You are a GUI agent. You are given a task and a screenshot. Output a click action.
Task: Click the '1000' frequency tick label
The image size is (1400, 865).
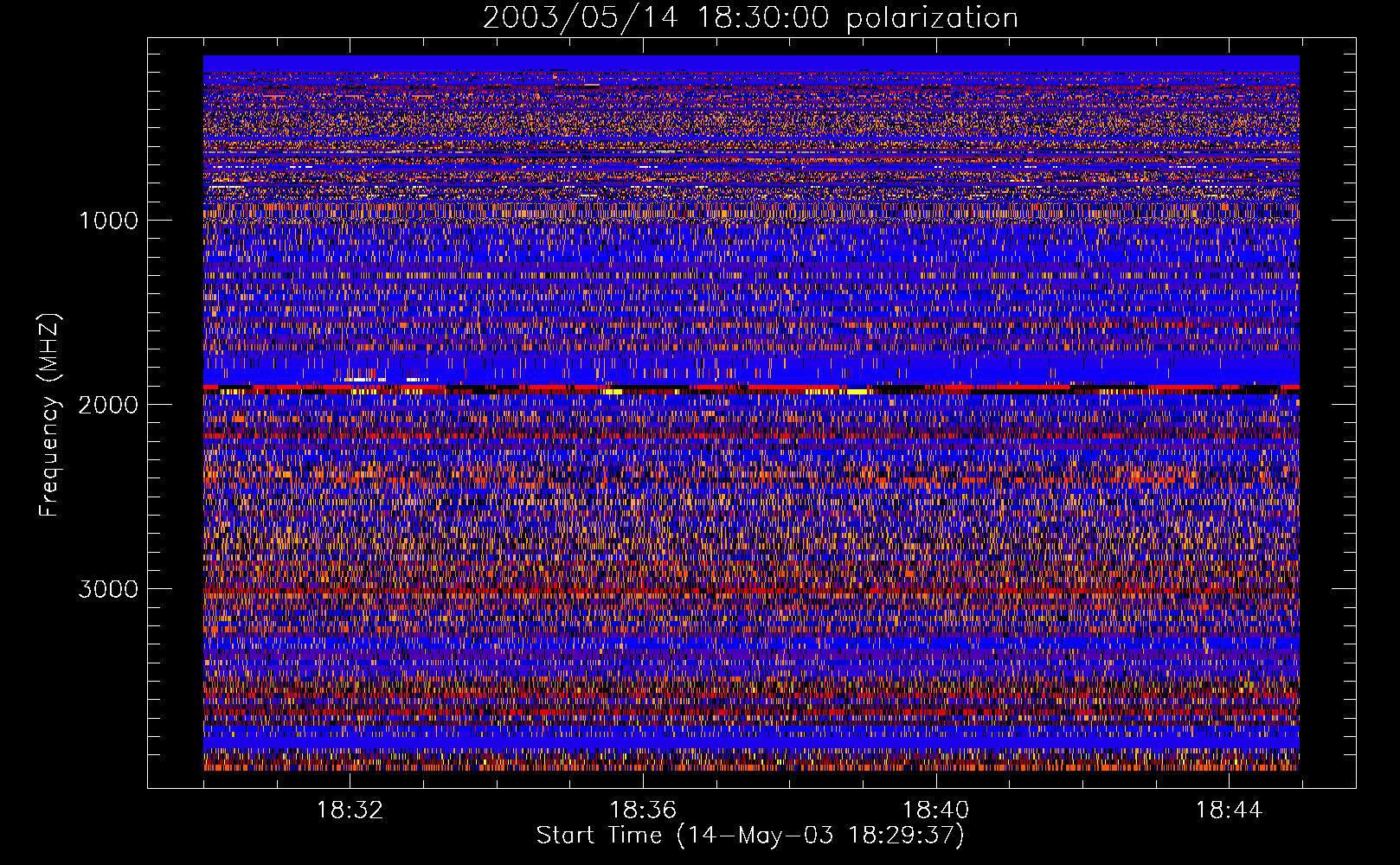click(x=108, y=221)
